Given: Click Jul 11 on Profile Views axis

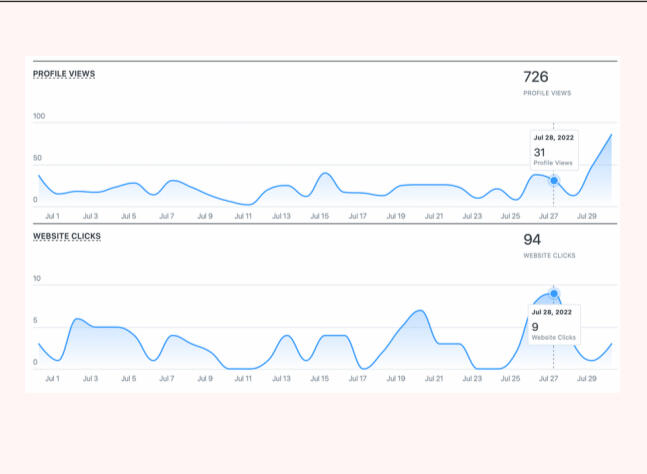Looking at the screenshot, I should (x=243, y=216).
